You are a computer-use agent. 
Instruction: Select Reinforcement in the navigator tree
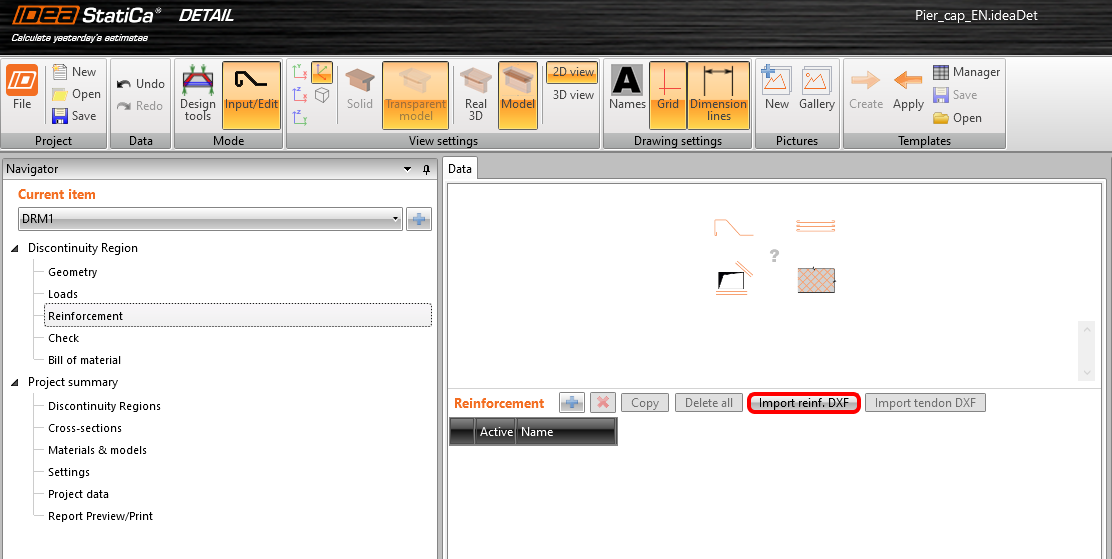coord(238,316)
